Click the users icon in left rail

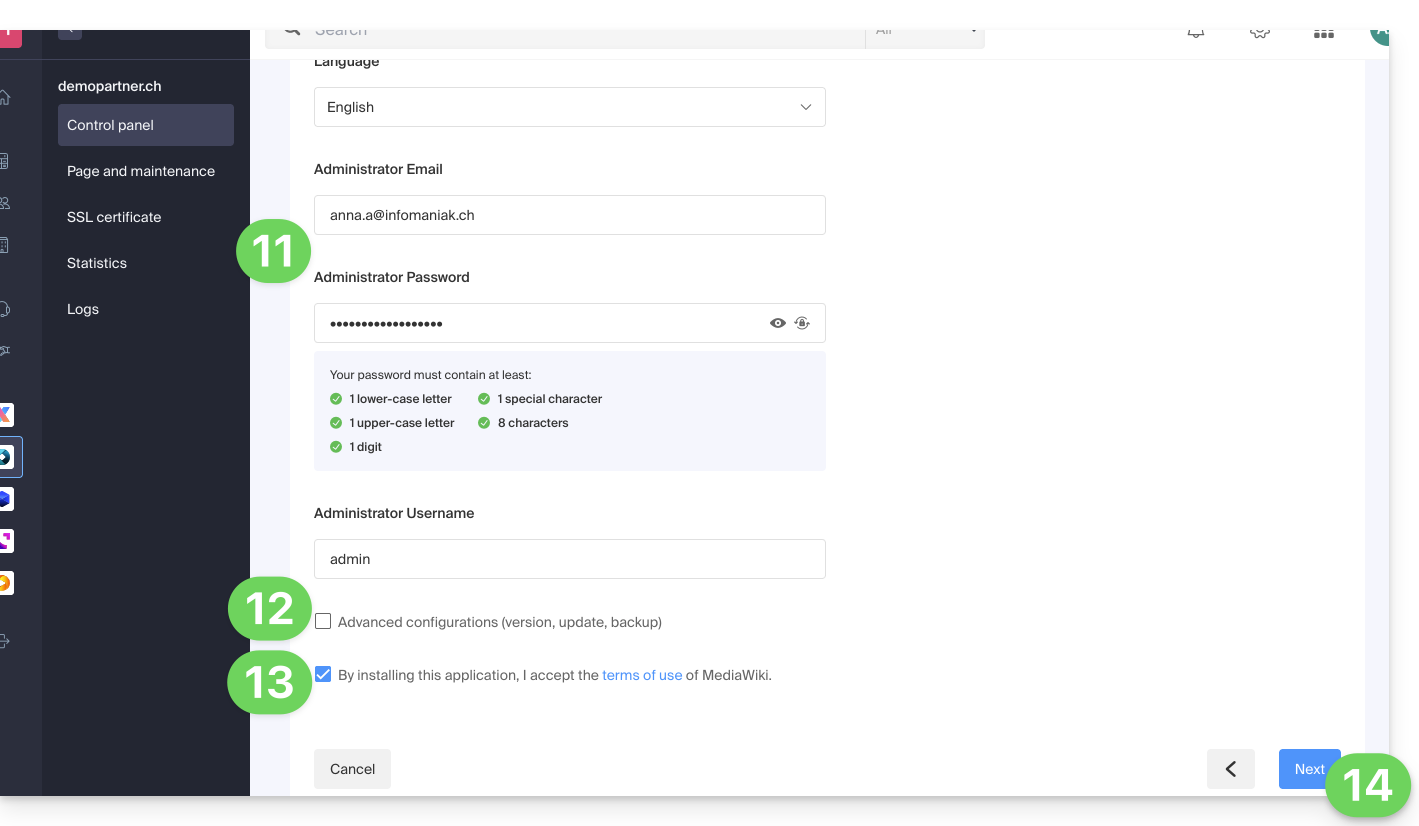point(5,203)
